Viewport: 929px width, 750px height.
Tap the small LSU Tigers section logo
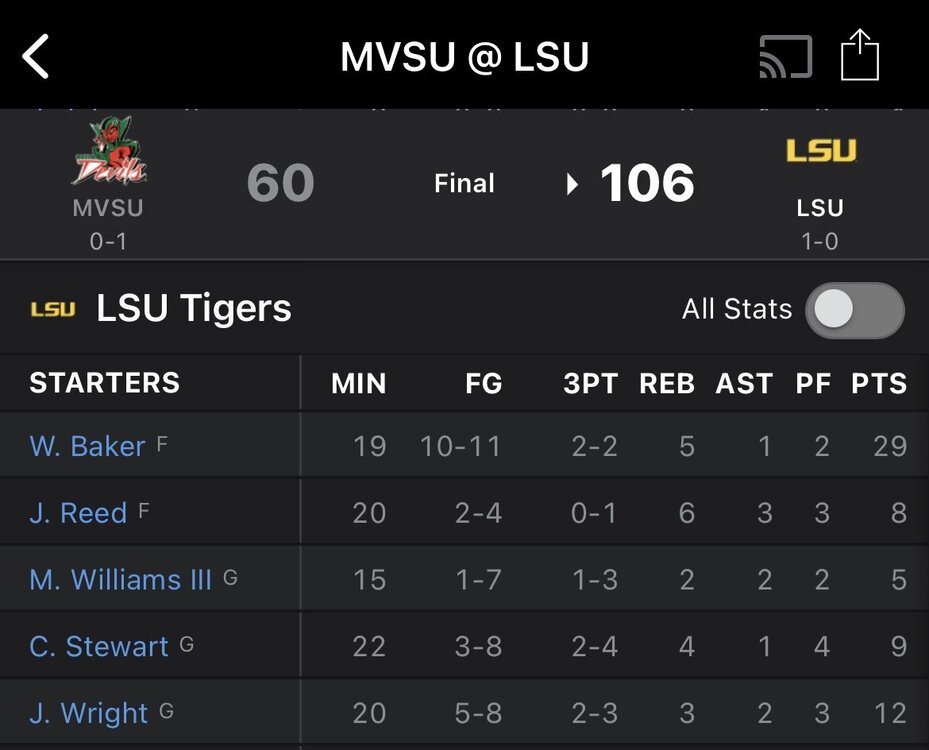pos(53,309)
